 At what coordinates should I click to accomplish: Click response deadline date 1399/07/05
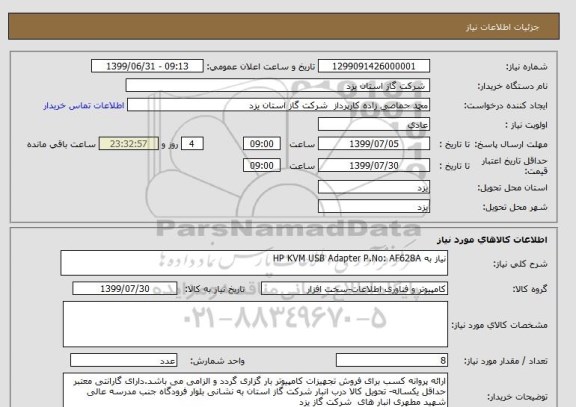tap(374, 144)
